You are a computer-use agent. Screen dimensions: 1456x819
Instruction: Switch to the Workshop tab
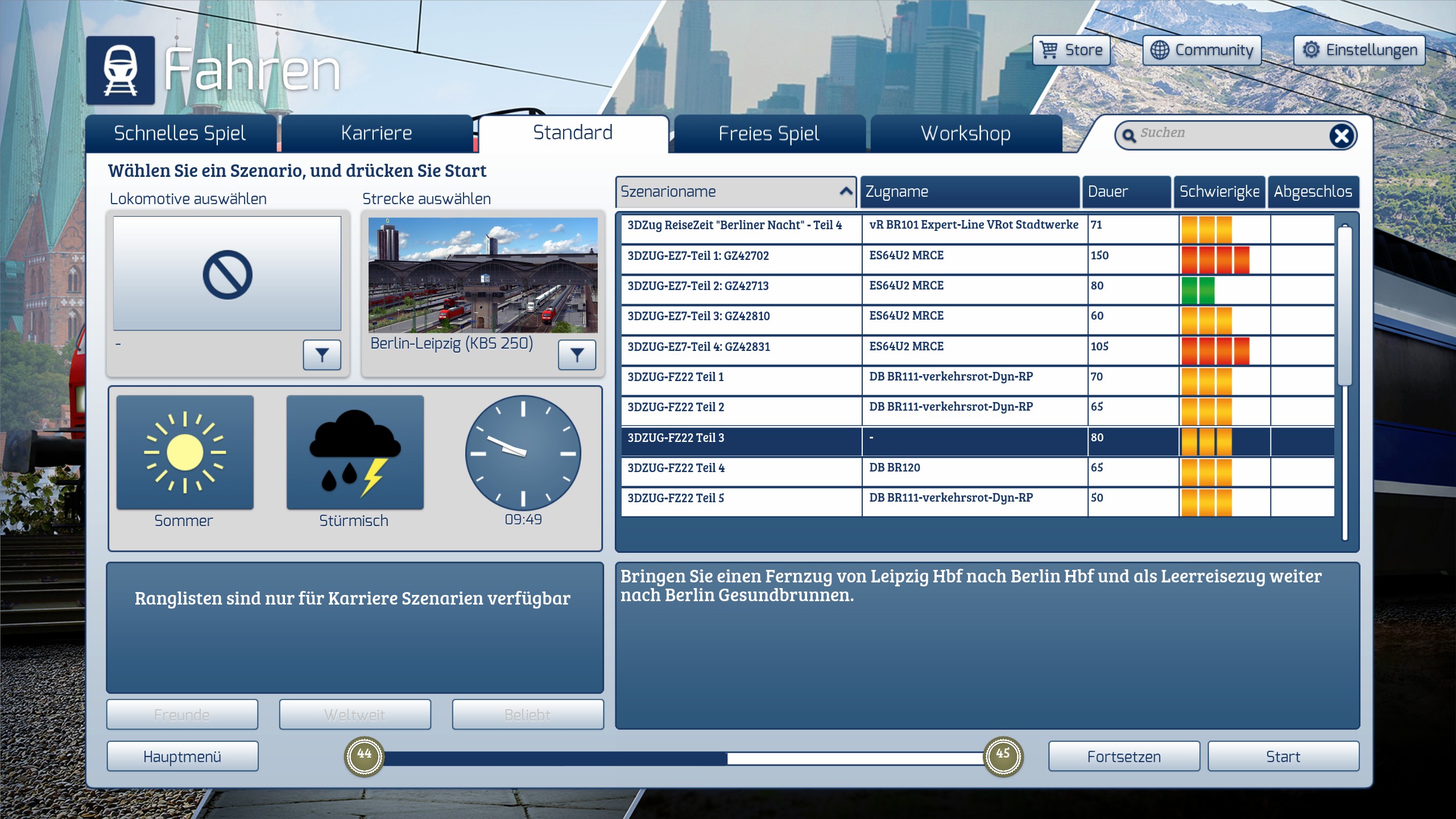pos(966,133)
